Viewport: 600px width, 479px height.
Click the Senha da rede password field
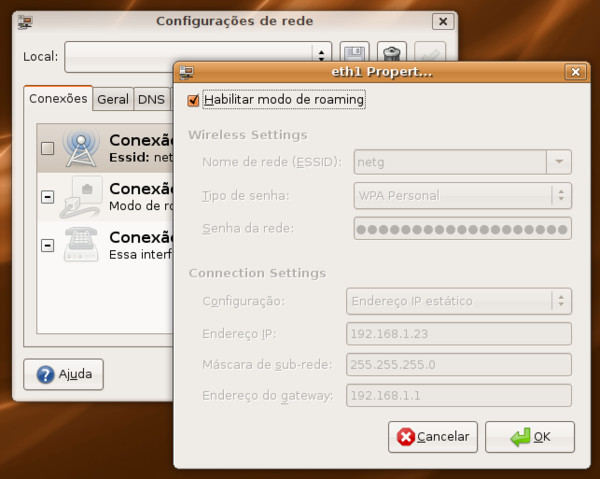pyautogui.click(x=463, y=229)
